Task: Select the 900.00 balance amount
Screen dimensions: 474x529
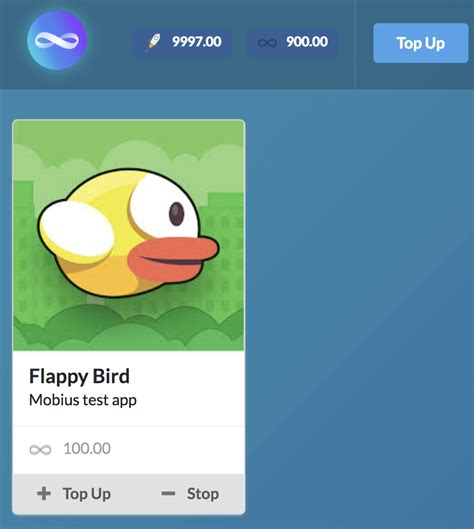Action: [307, 42]
